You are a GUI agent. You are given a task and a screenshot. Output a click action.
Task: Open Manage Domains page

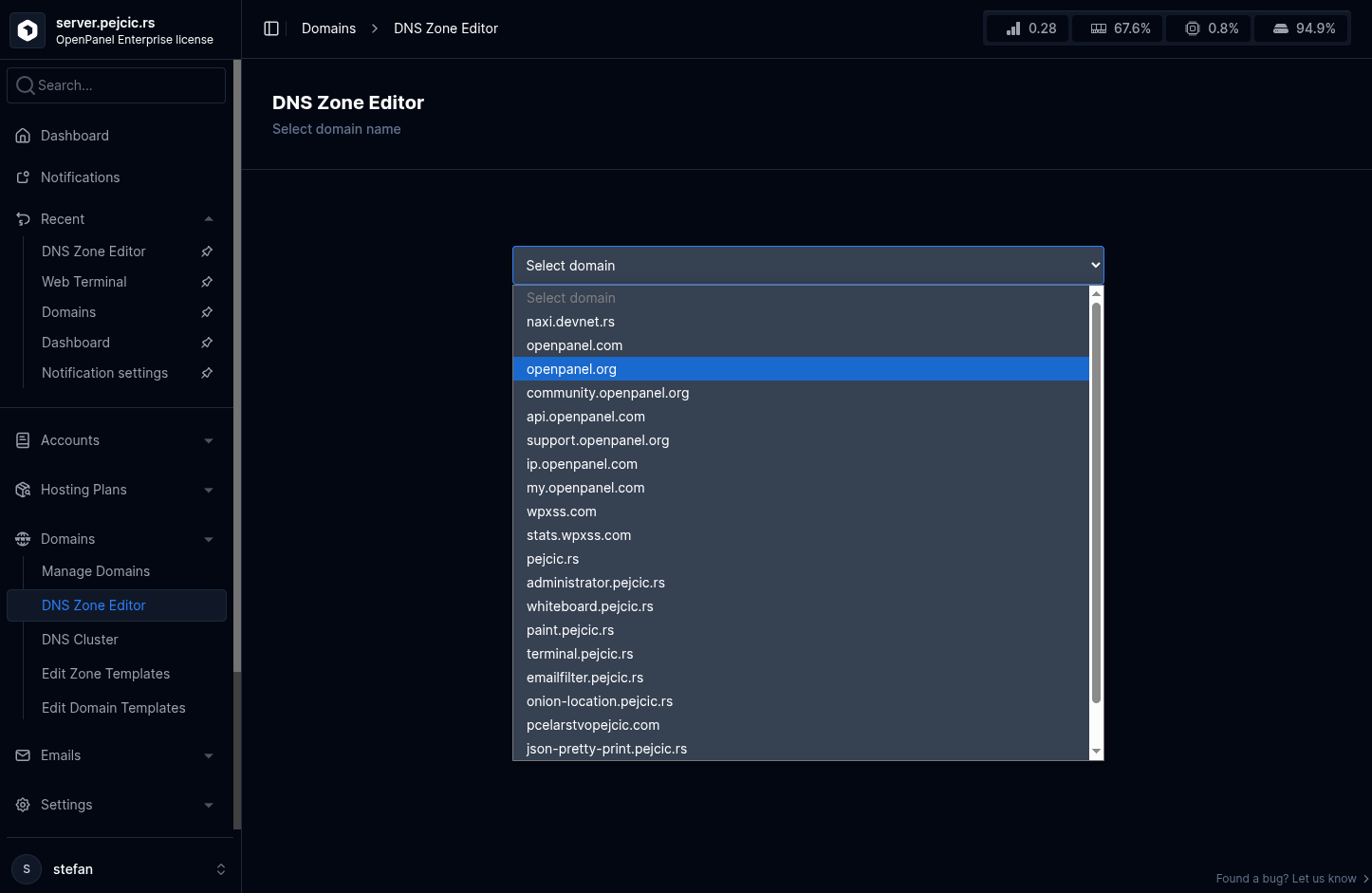(x=96, y=571)
